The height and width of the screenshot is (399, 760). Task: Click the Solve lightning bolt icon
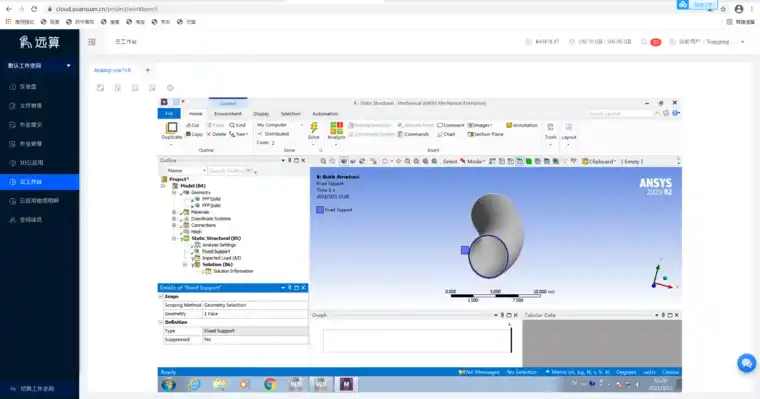click(x=314, y=128)
